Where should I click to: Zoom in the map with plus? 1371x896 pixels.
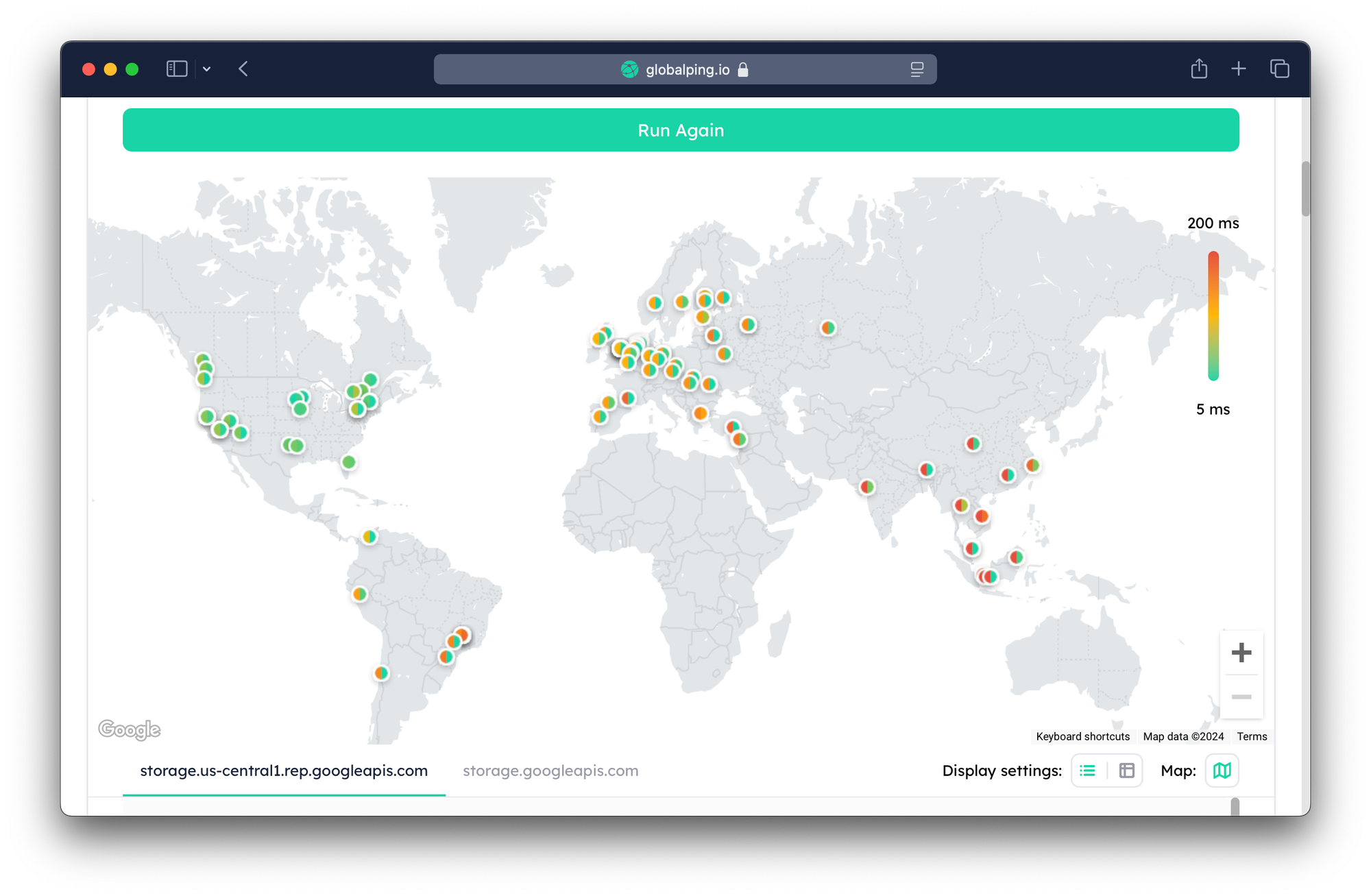click(1241, 652)
